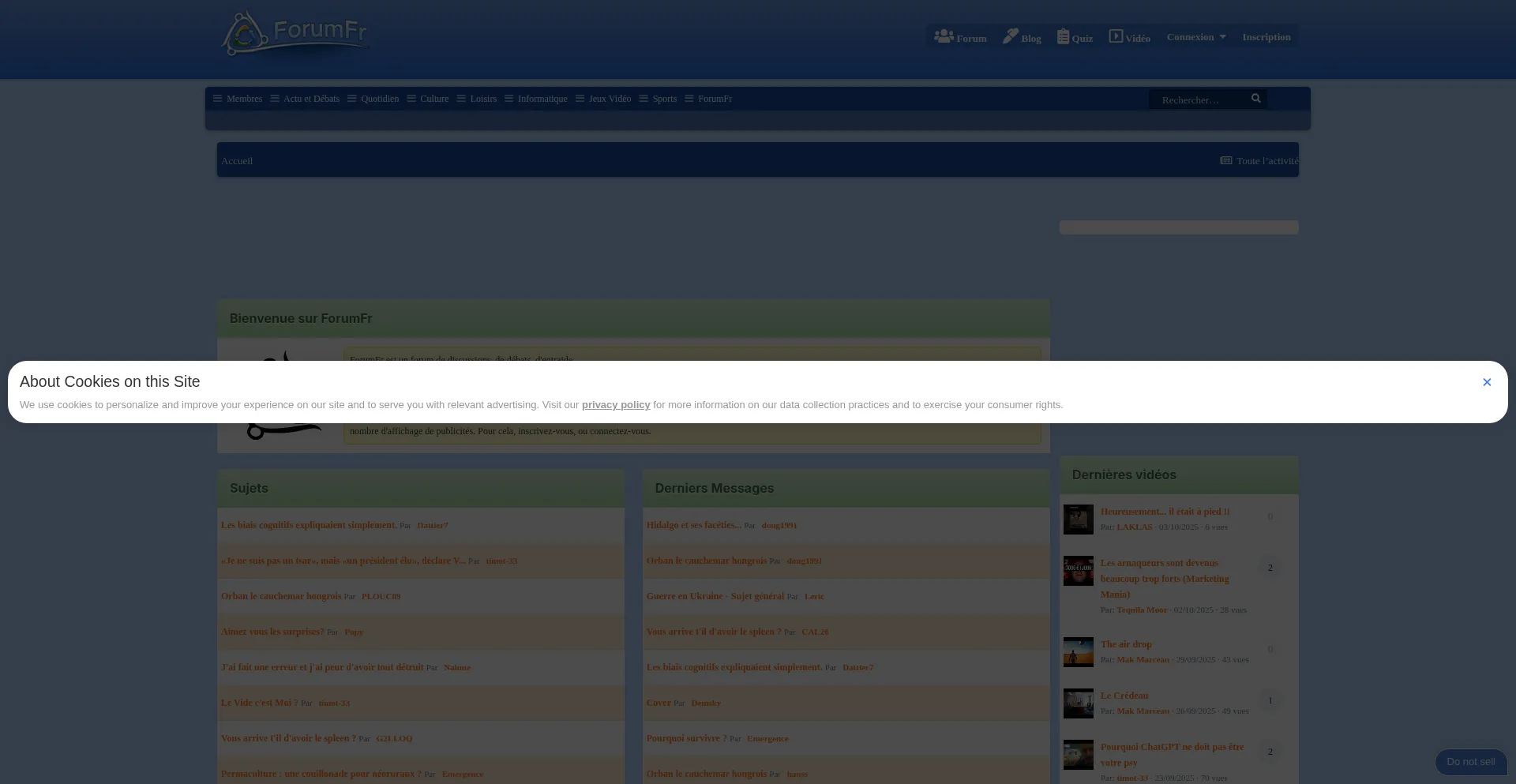1516x784 pixels.
Task: Click the Inscription link
Action: click(1266, 37)
